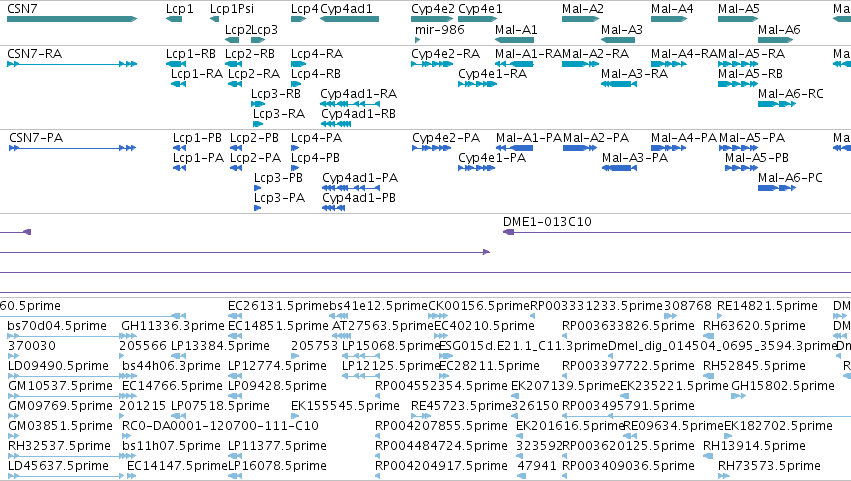Click EST RH52845.5prime
The width and height of the screenshot is (851, 481).
[754, 366]
